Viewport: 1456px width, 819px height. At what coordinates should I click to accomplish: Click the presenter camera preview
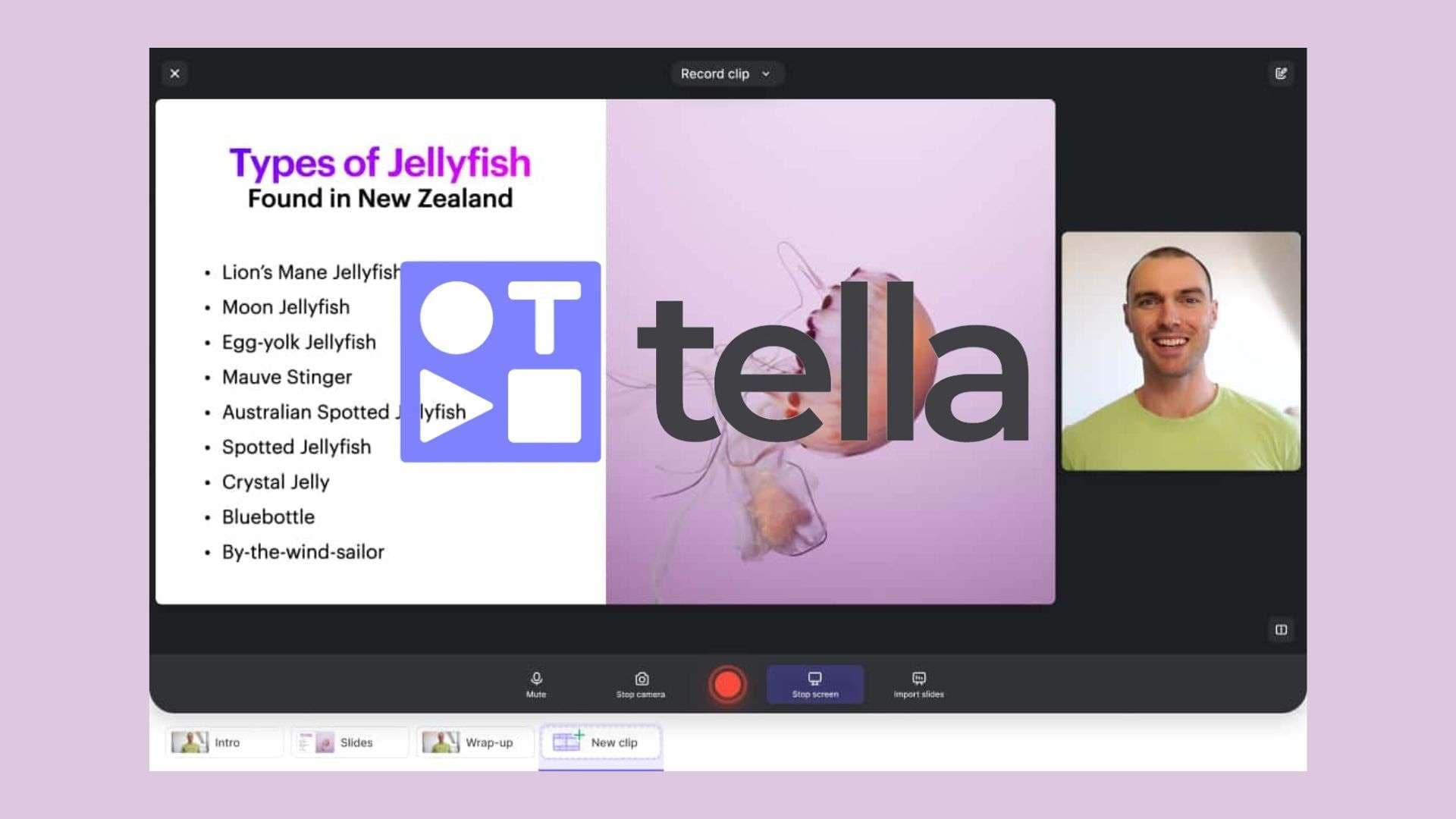[x=1181, y=351]
